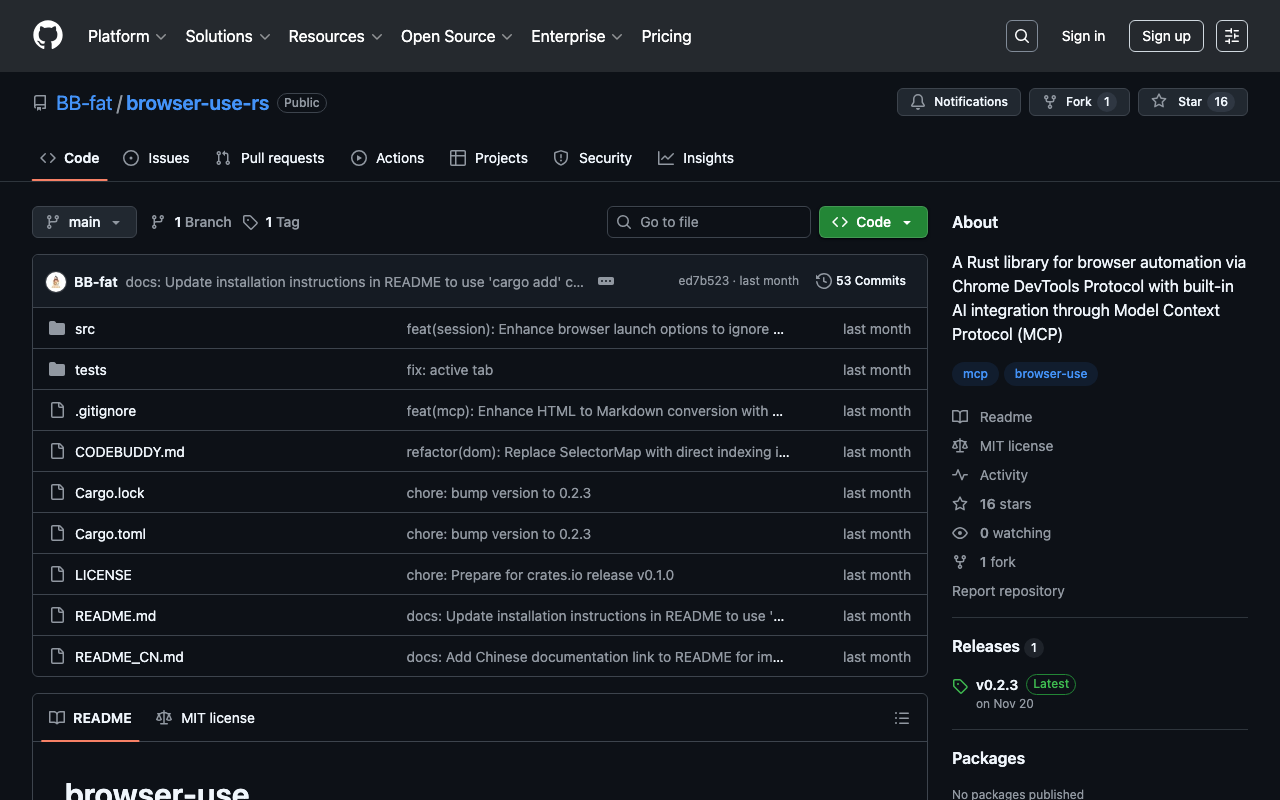
Task: Open the README outline list icon
Action: 901,718
